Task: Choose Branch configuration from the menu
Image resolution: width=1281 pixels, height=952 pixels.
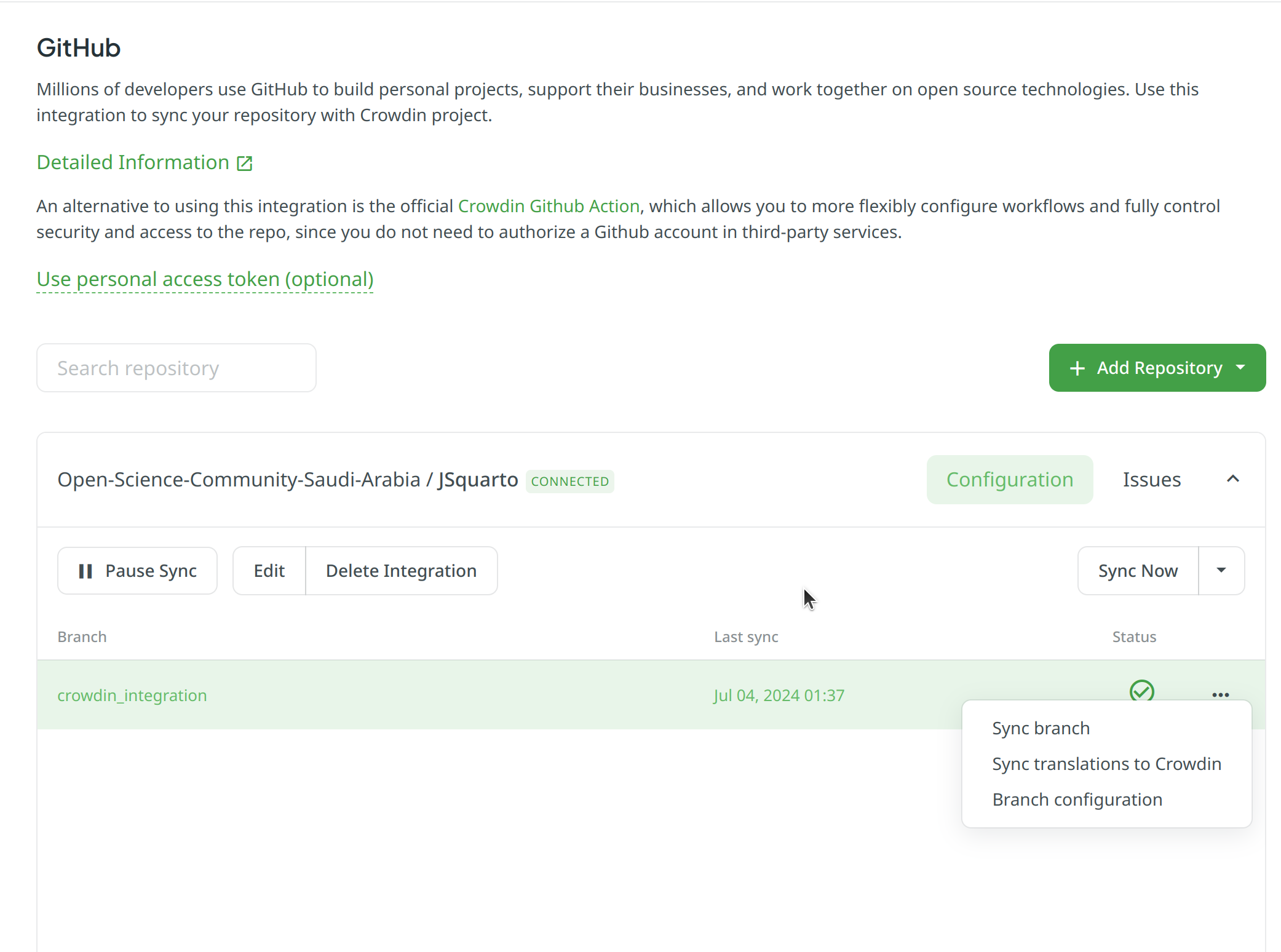Action: pyautogui.click(x=1077, y=799)
